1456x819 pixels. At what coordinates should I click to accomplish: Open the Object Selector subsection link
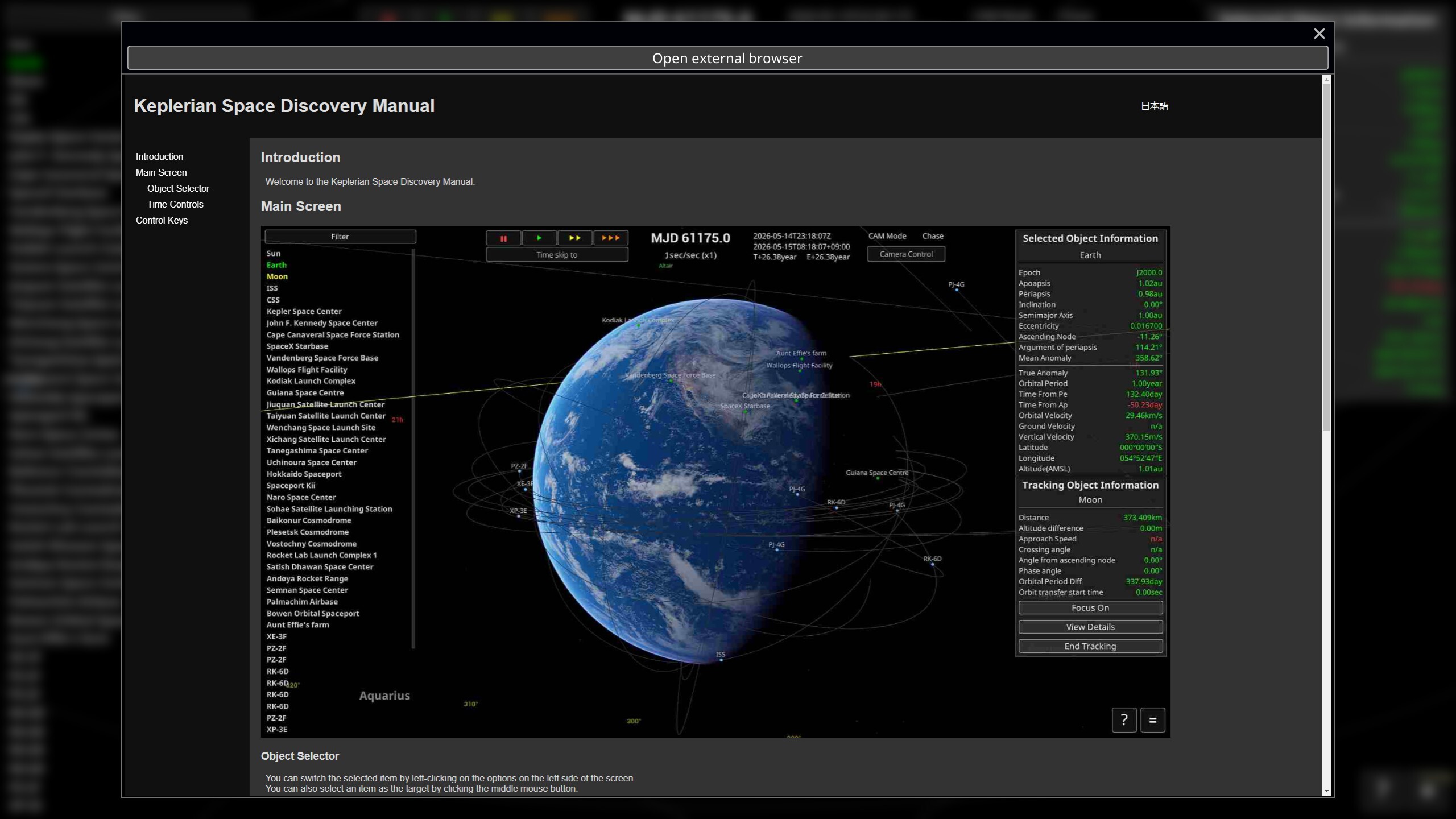(178, 188)
